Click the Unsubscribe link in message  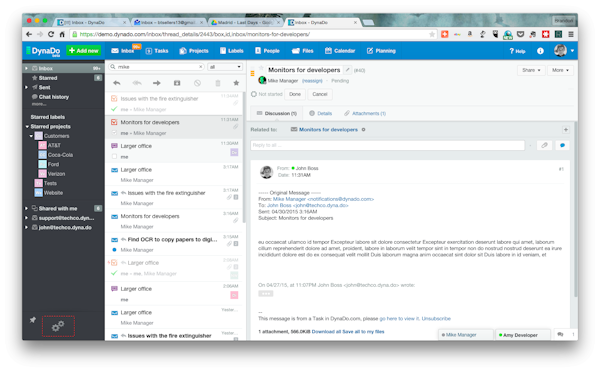(436, 318)
